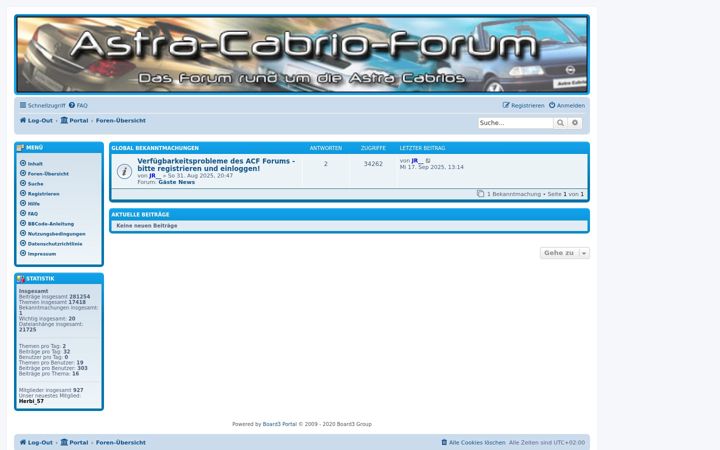Open author JR__ below the announcement title
The height and width of the screenshot is (450, 720).
155,176
